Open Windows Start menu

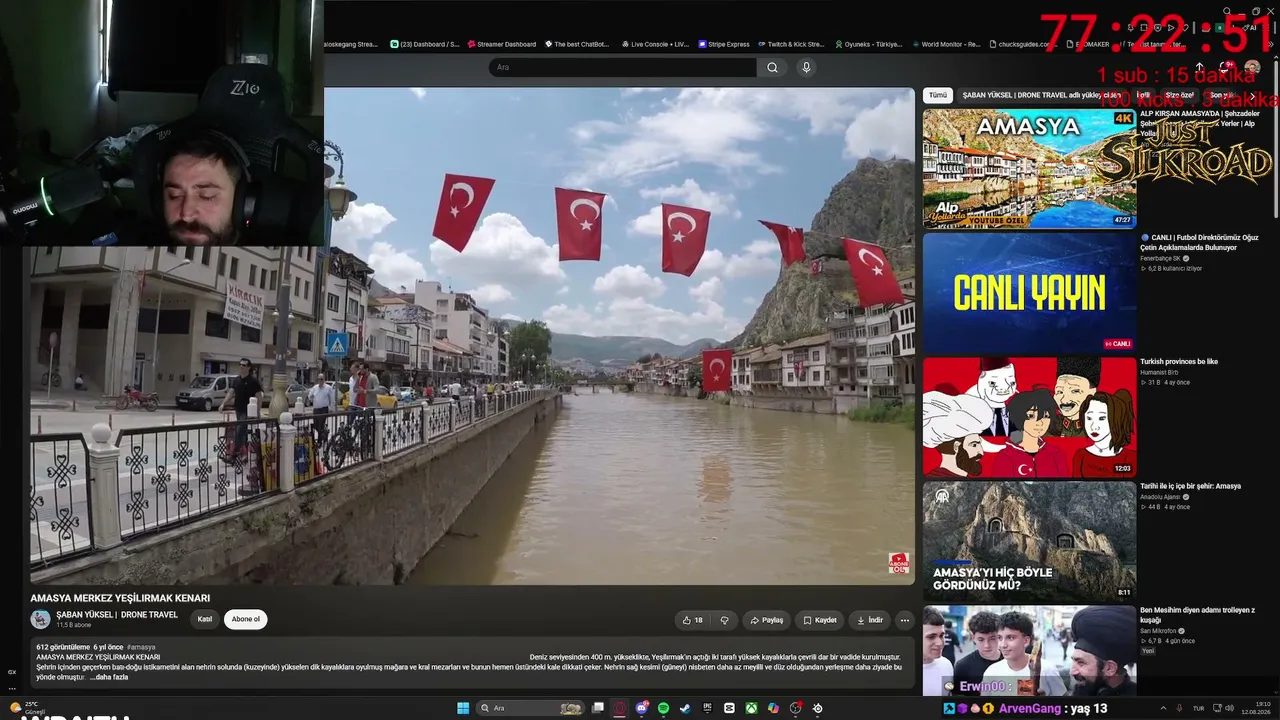[463, 708]
